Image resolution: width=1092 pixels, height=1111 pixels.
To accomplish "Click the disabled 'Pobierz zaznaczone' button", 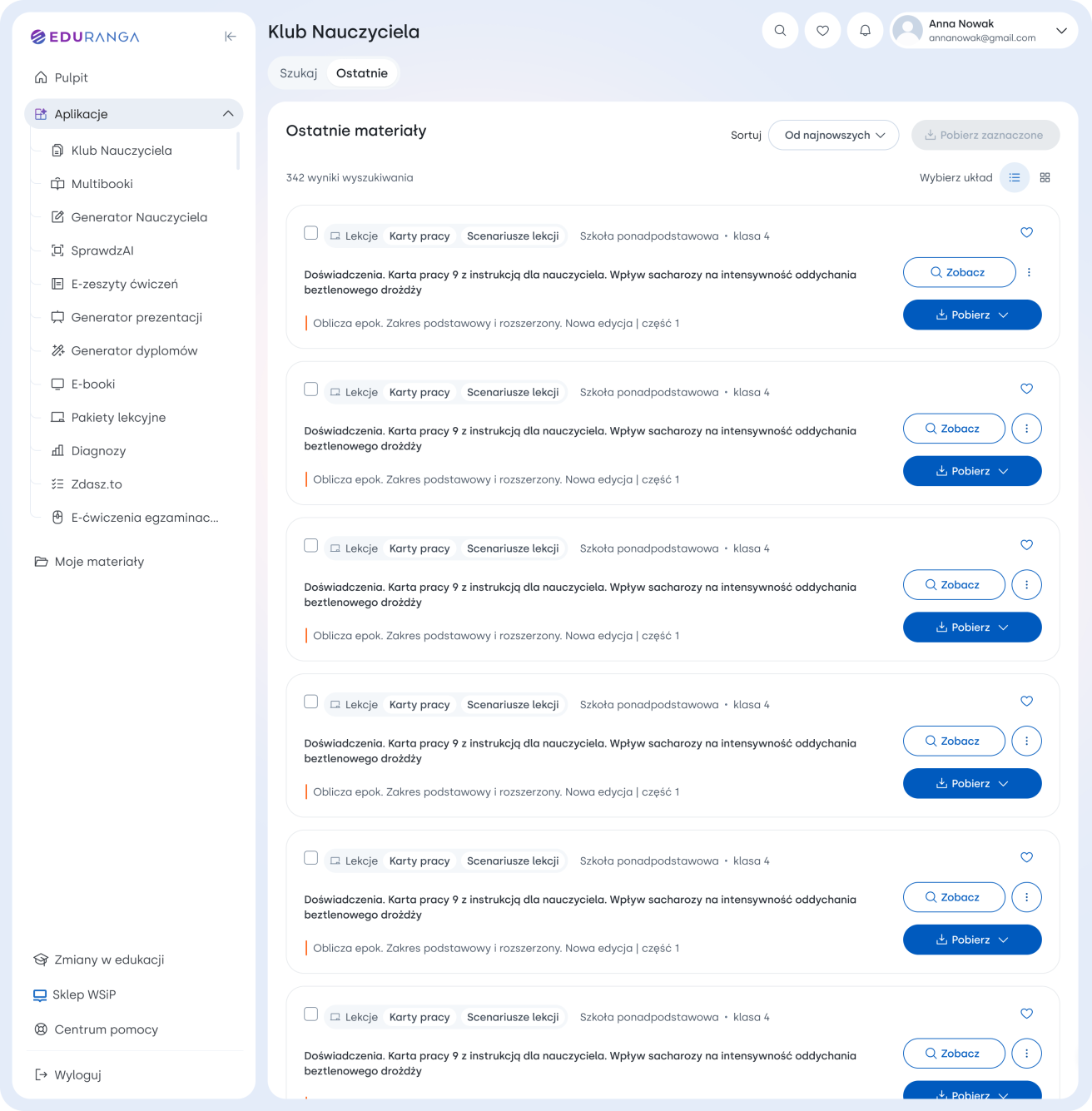I will pos(985,135).
